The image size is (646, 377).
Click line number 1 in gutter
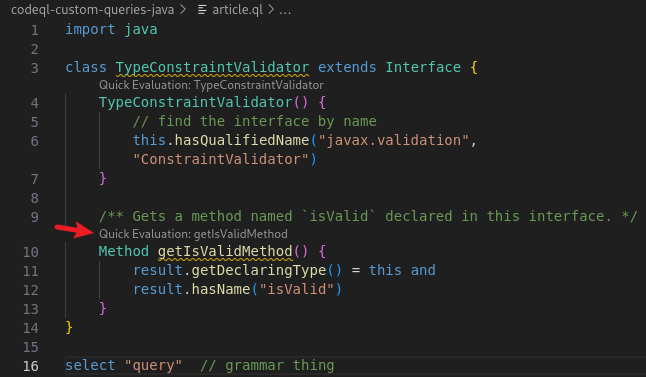35,30
